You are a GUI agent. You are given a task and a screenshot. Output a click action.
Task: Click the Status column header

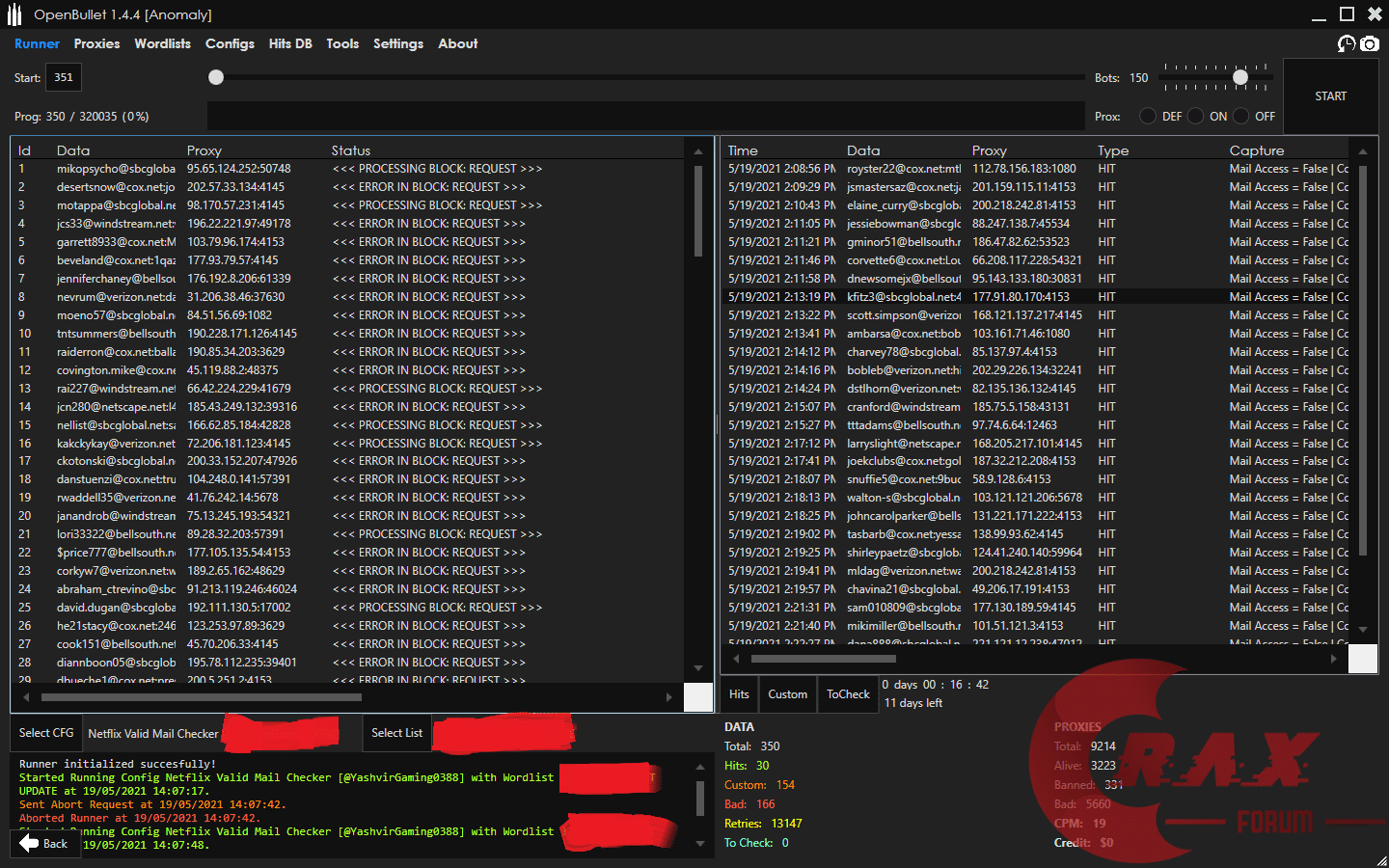tap(350, 150)
